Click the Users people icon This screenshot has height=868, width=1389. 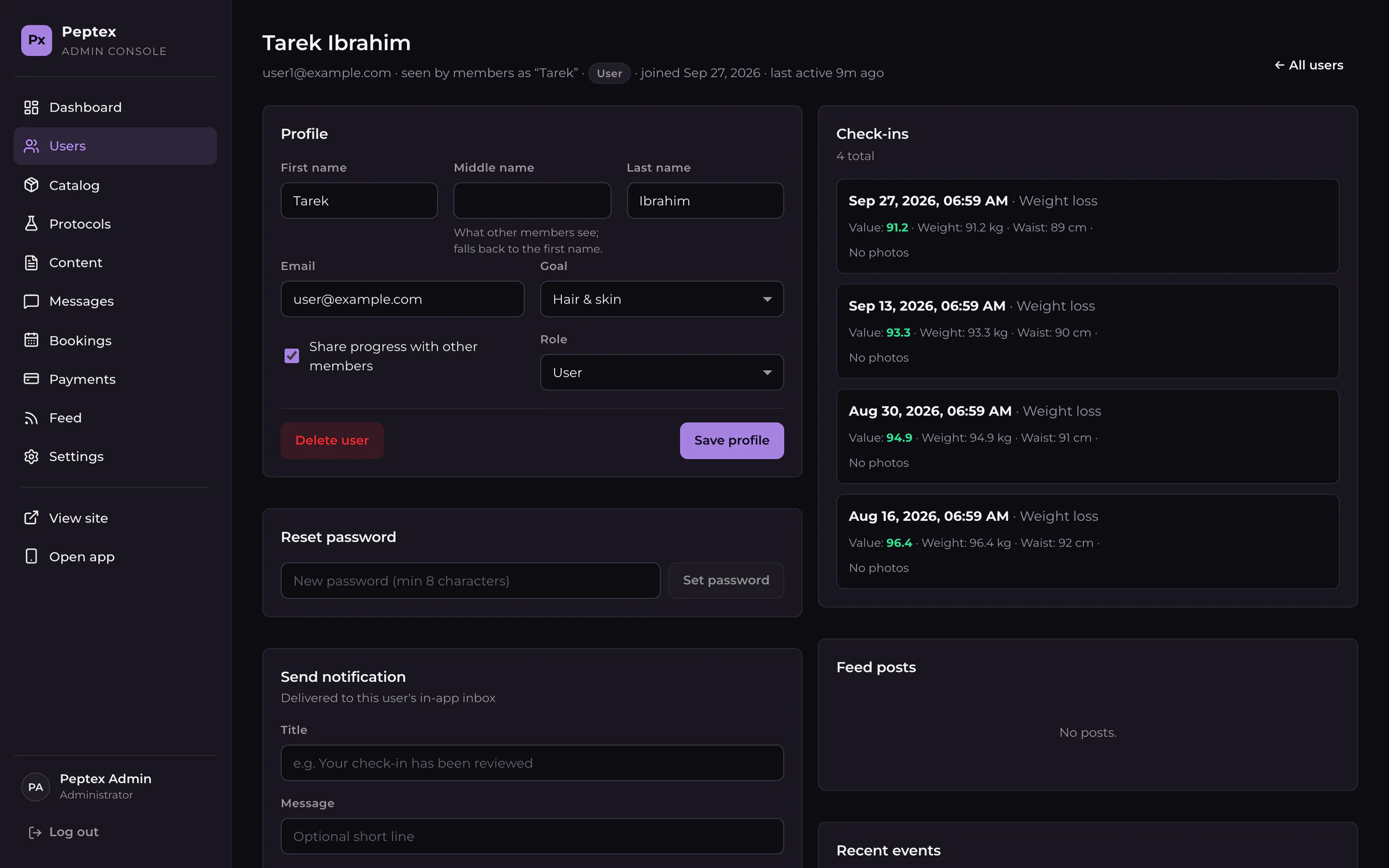[x=31, y=146]
